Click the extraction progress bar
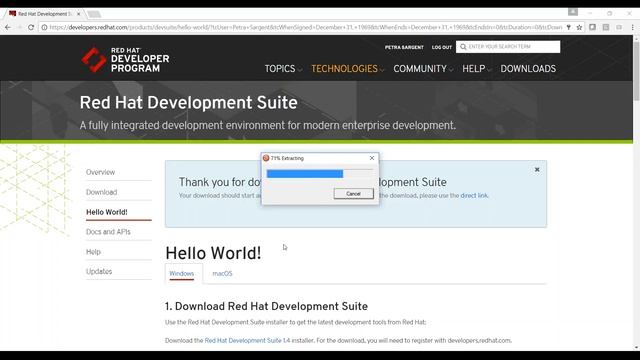 pos(320,174)
